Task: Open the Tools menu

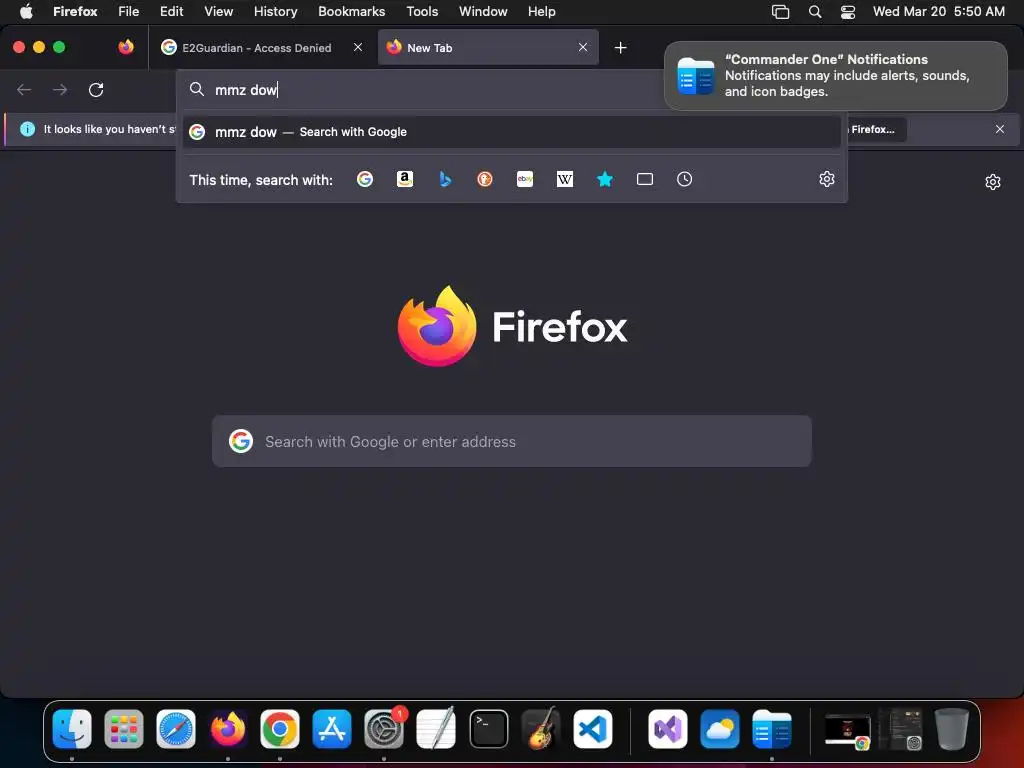Action: coord(422,11)
